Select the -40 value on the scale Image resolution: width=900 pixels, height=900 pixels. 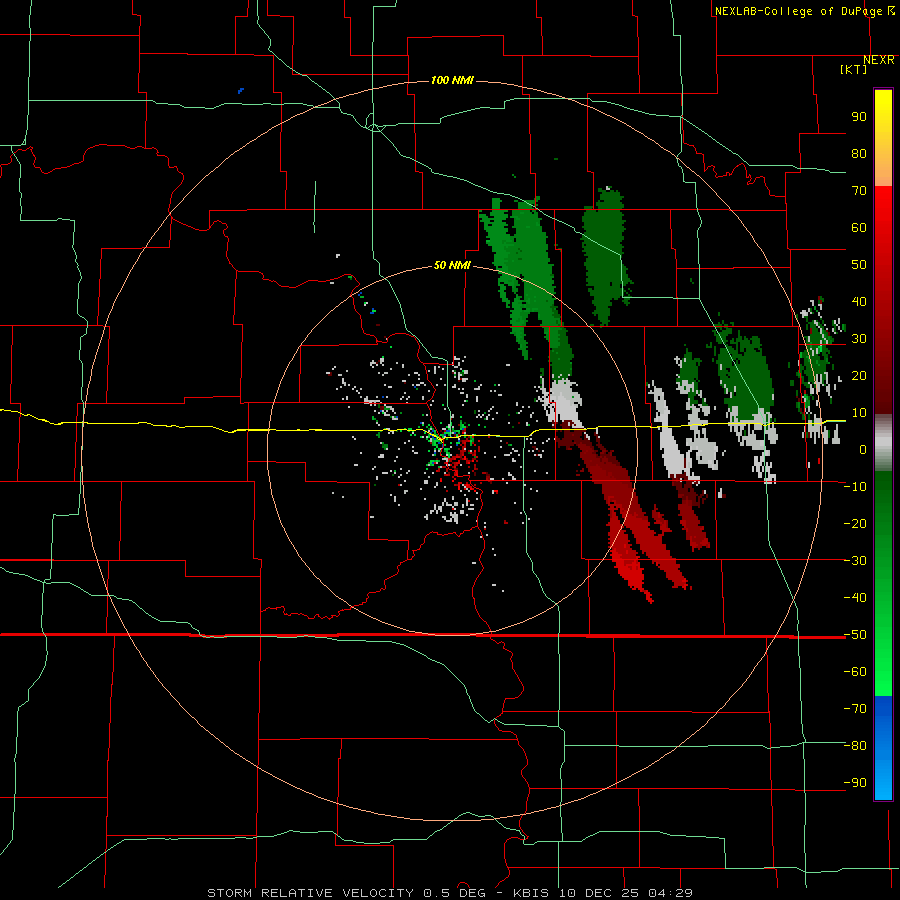(855, 598)
